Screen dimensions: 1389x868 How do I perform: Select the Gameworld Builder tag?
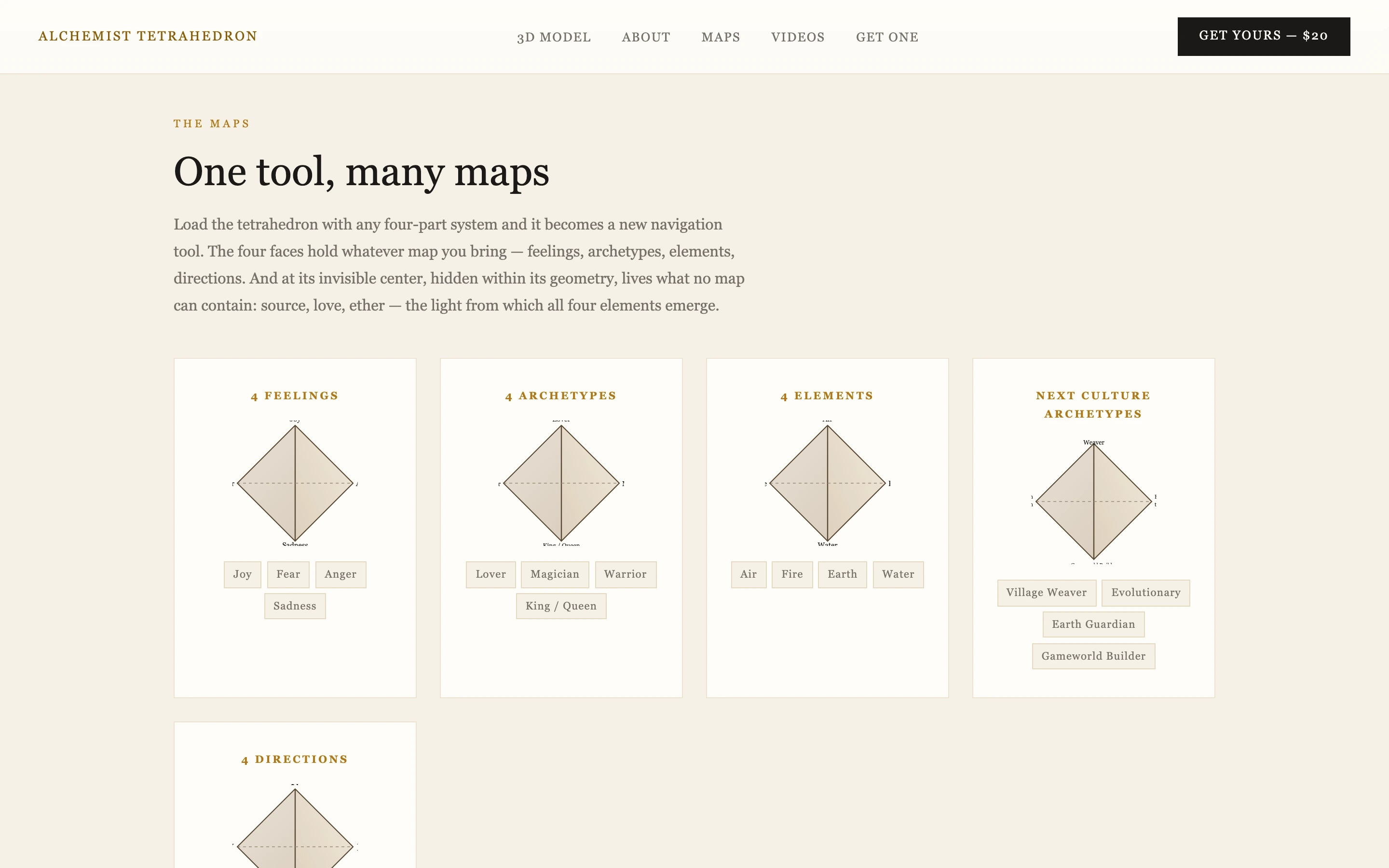1093,656
